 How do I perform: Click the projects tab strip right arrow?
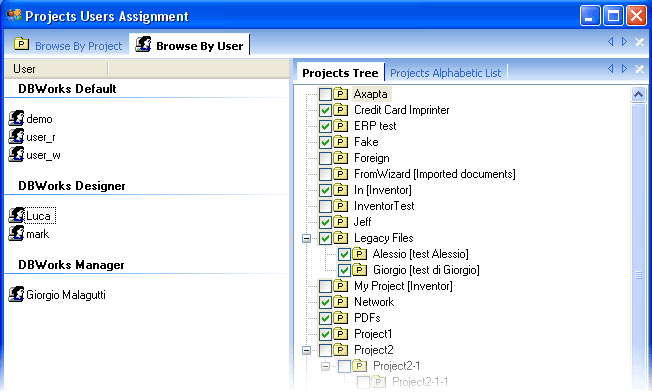coord(625,69)
